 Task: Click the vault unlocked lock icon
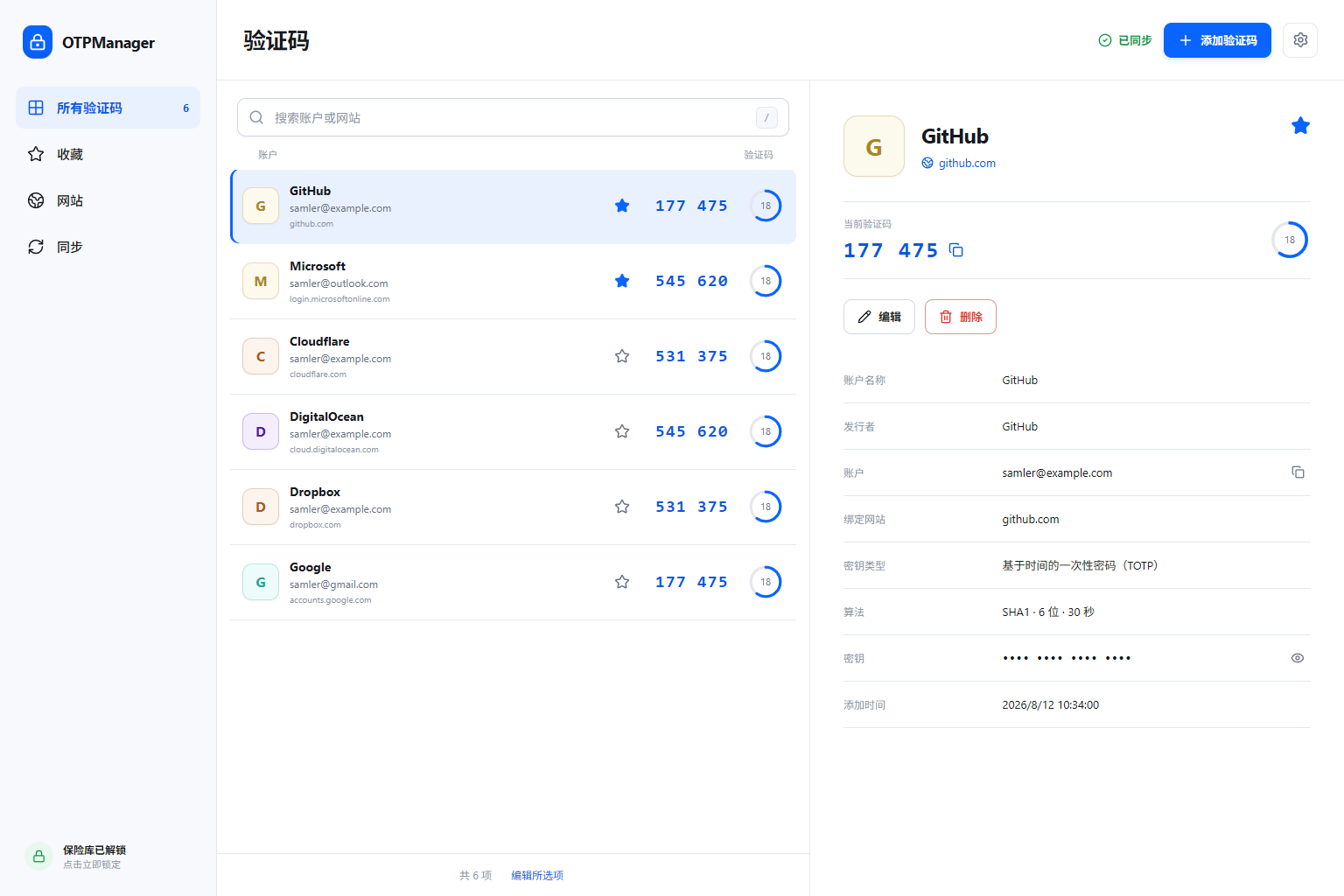coord(38,857)
